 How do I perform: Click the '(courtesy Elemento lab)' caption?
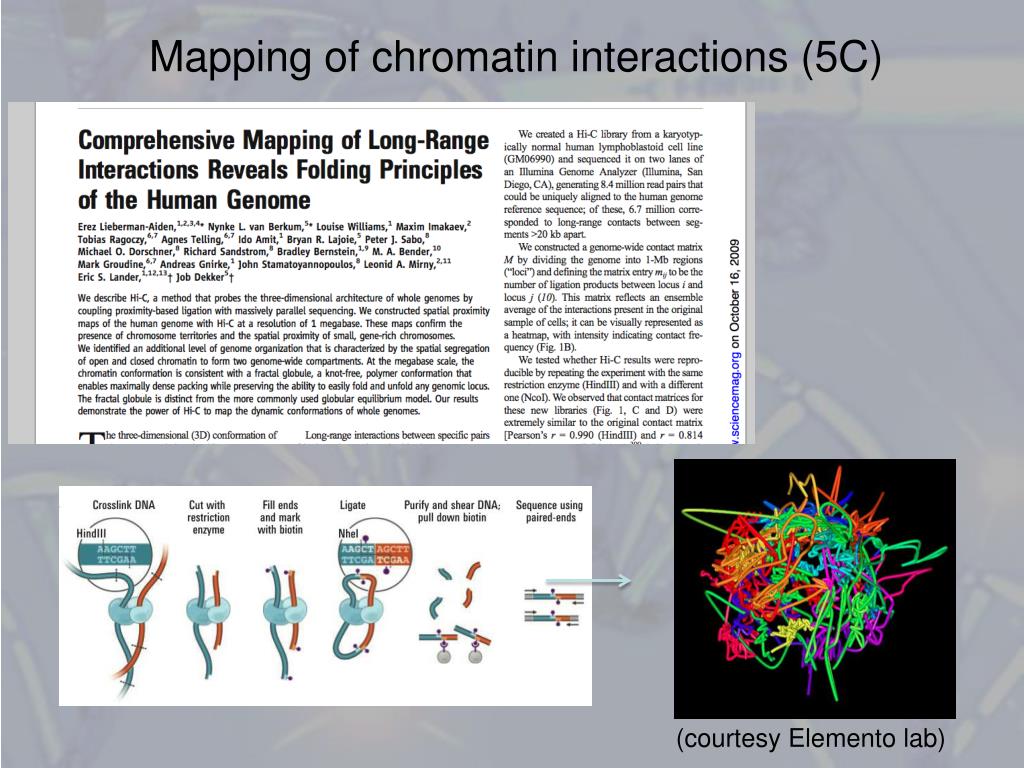tap(810, 739)
